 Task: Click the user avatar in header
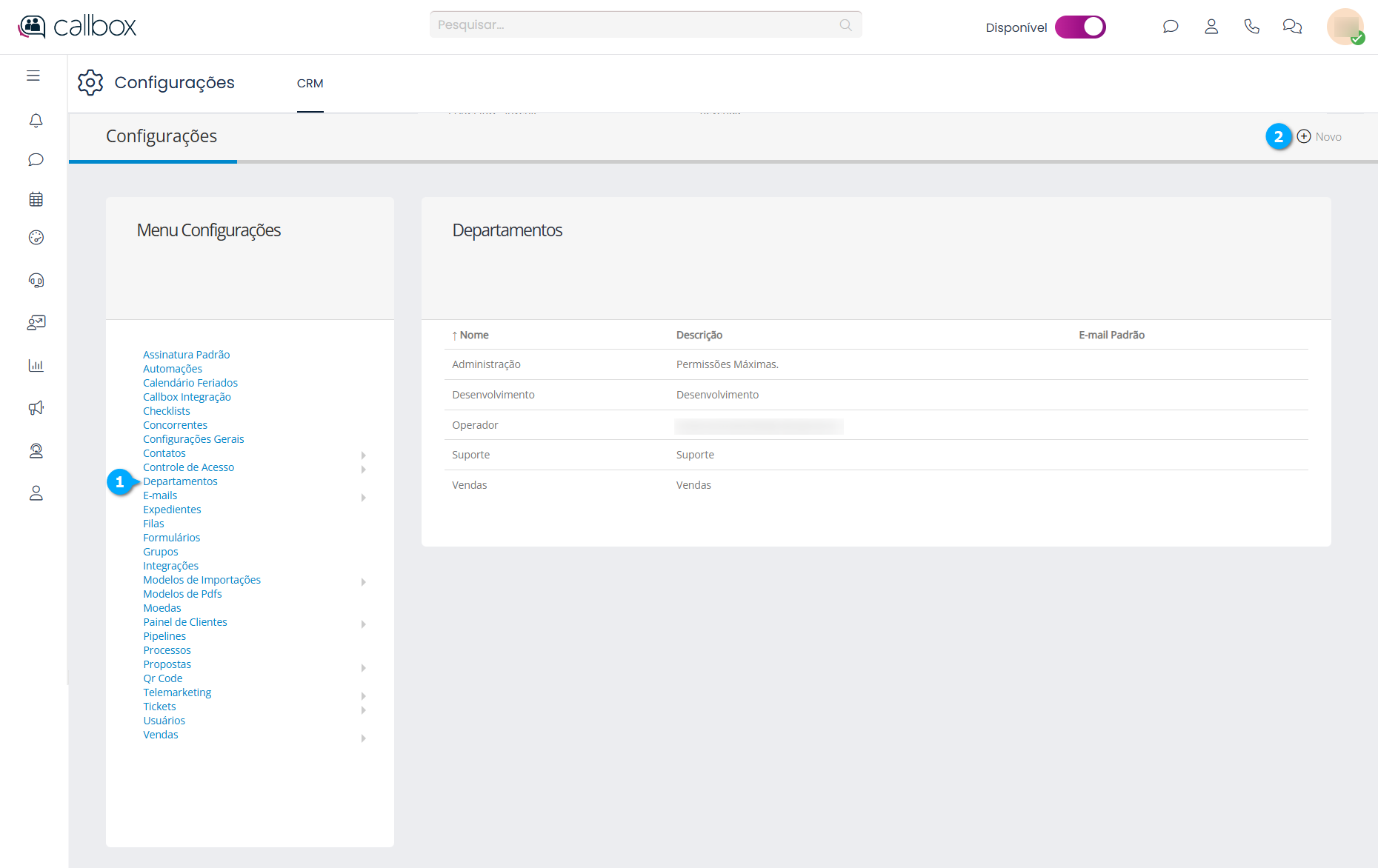click(x=1345, y=27)
